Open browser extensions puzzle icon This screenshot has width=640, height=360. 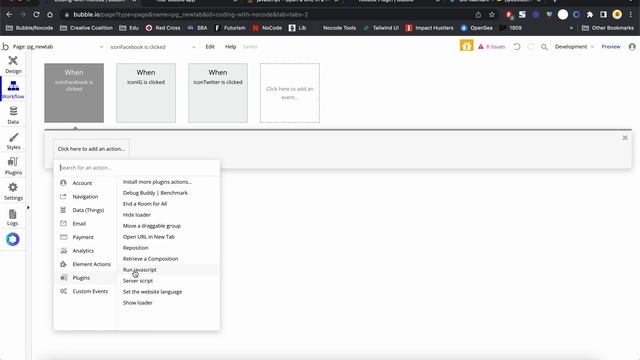[x=590, y=15]
